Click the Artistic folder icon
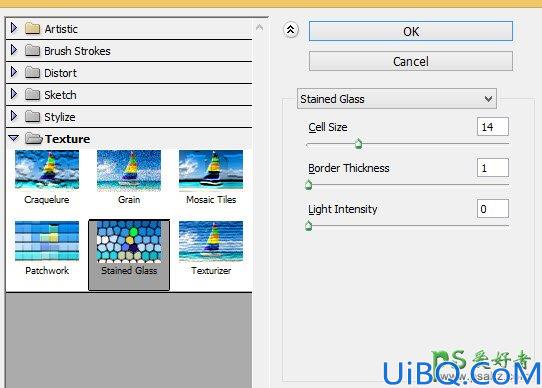Screen dimensions: 542x388 33,28
